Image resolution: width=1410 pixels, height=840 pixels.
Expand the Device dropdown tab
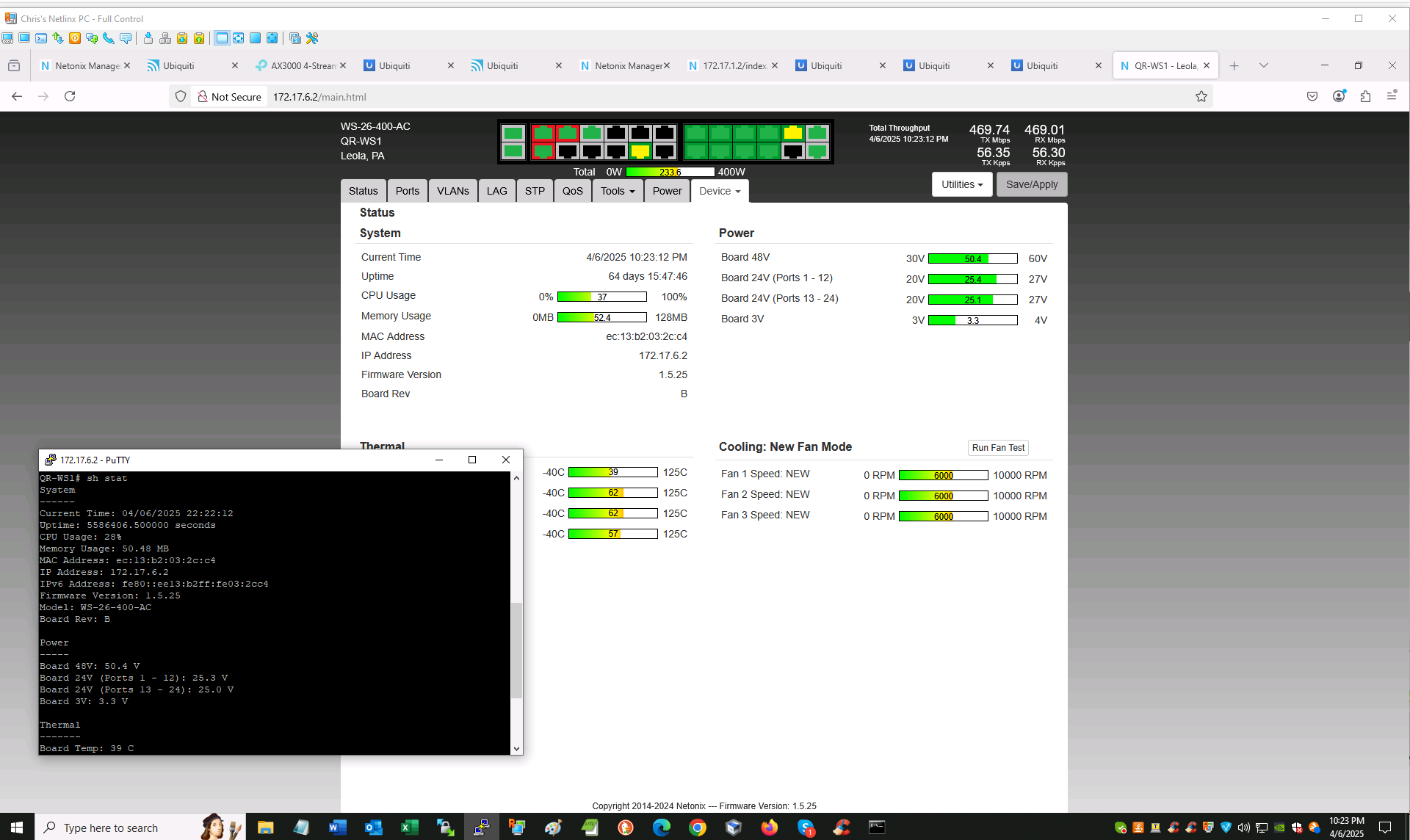(x=720, y=191)
